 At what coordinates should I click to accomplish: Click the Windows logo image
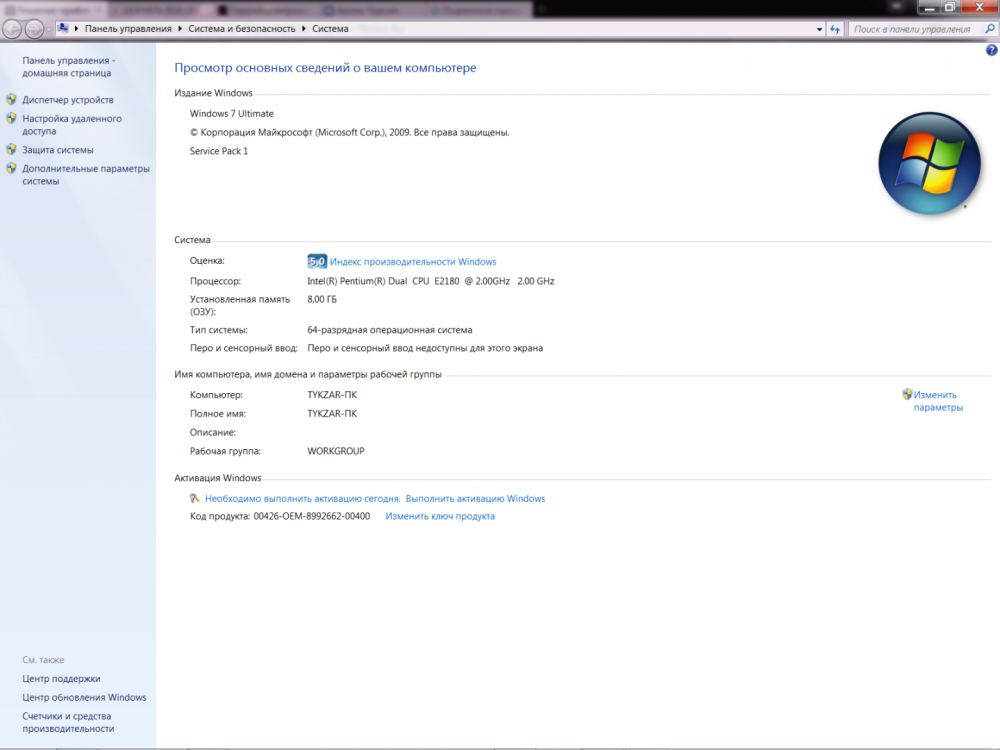point(929,164)
